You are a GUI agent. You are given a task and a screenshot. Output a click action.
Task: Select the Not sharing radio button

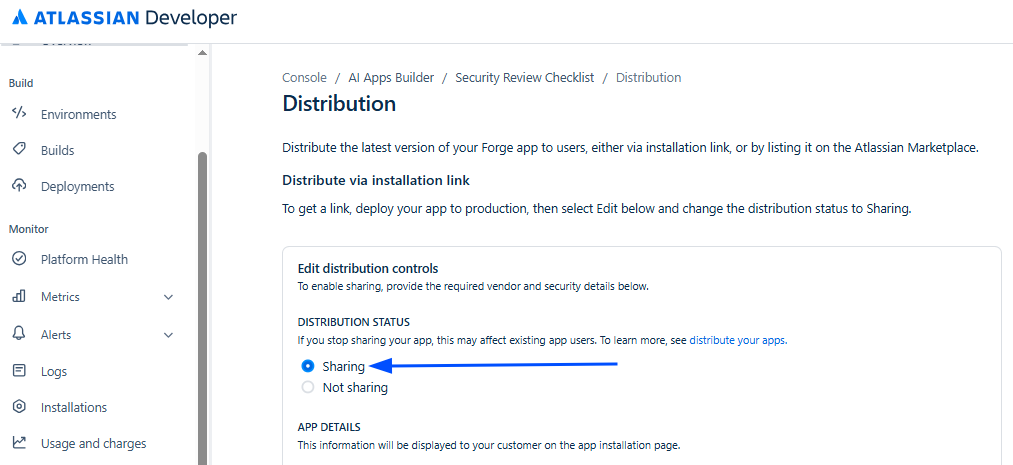(x=308, y=387)
